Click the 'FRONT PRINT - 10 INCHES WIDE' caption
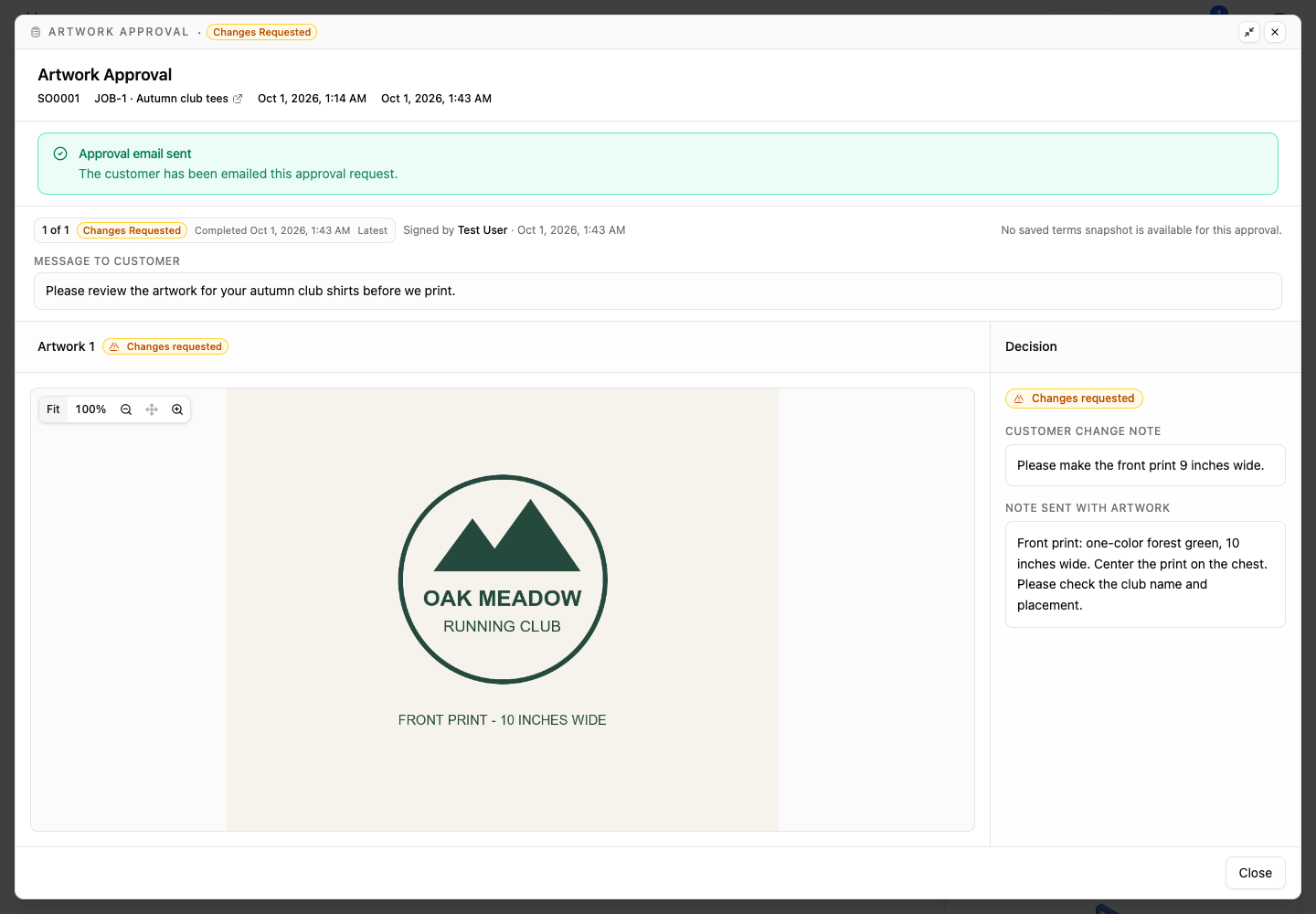 [503, 720]
